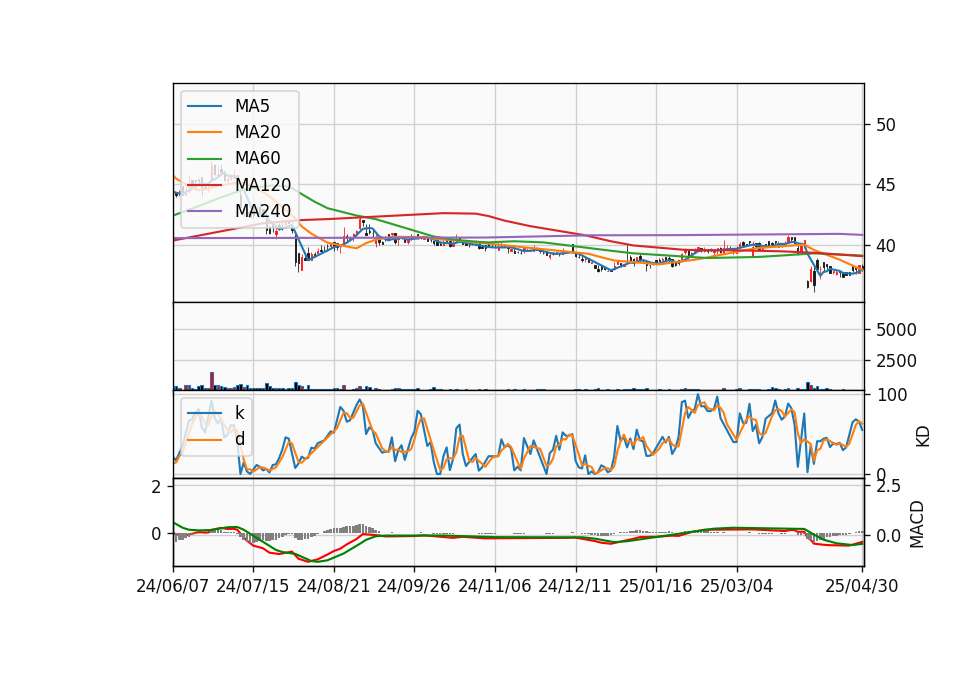960x690 pixels.
Task: Click the MA120 legend label
Action: (263, 184)
